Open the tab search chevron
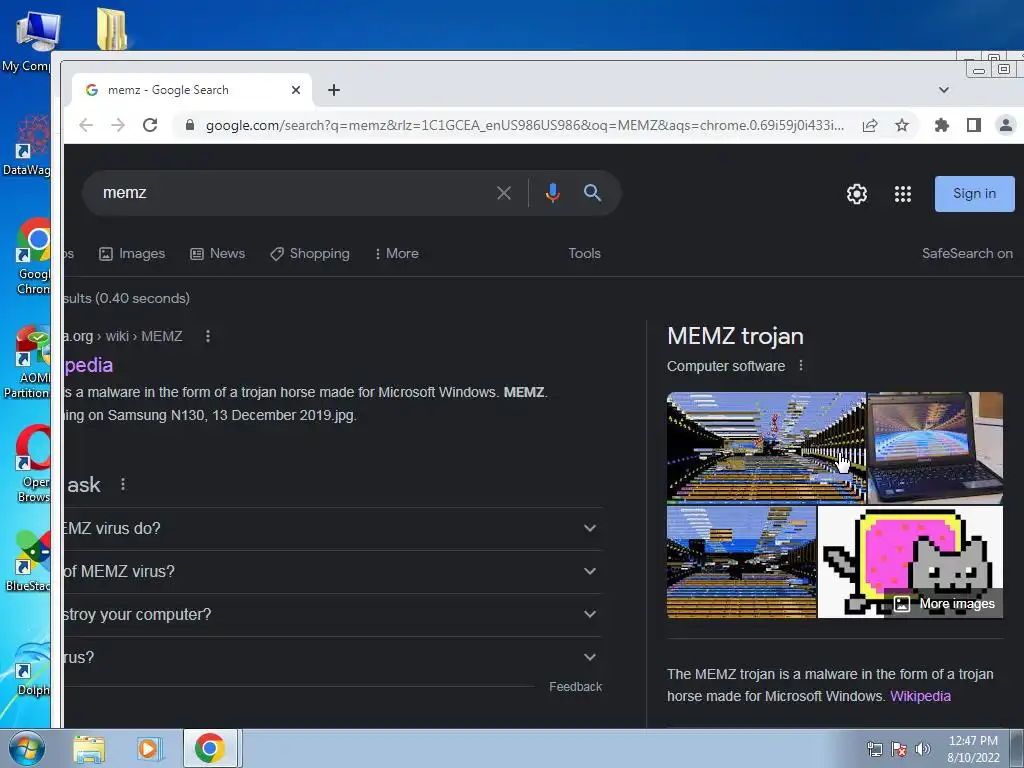This screenshot has width=1024, height=768. (944, 89)
